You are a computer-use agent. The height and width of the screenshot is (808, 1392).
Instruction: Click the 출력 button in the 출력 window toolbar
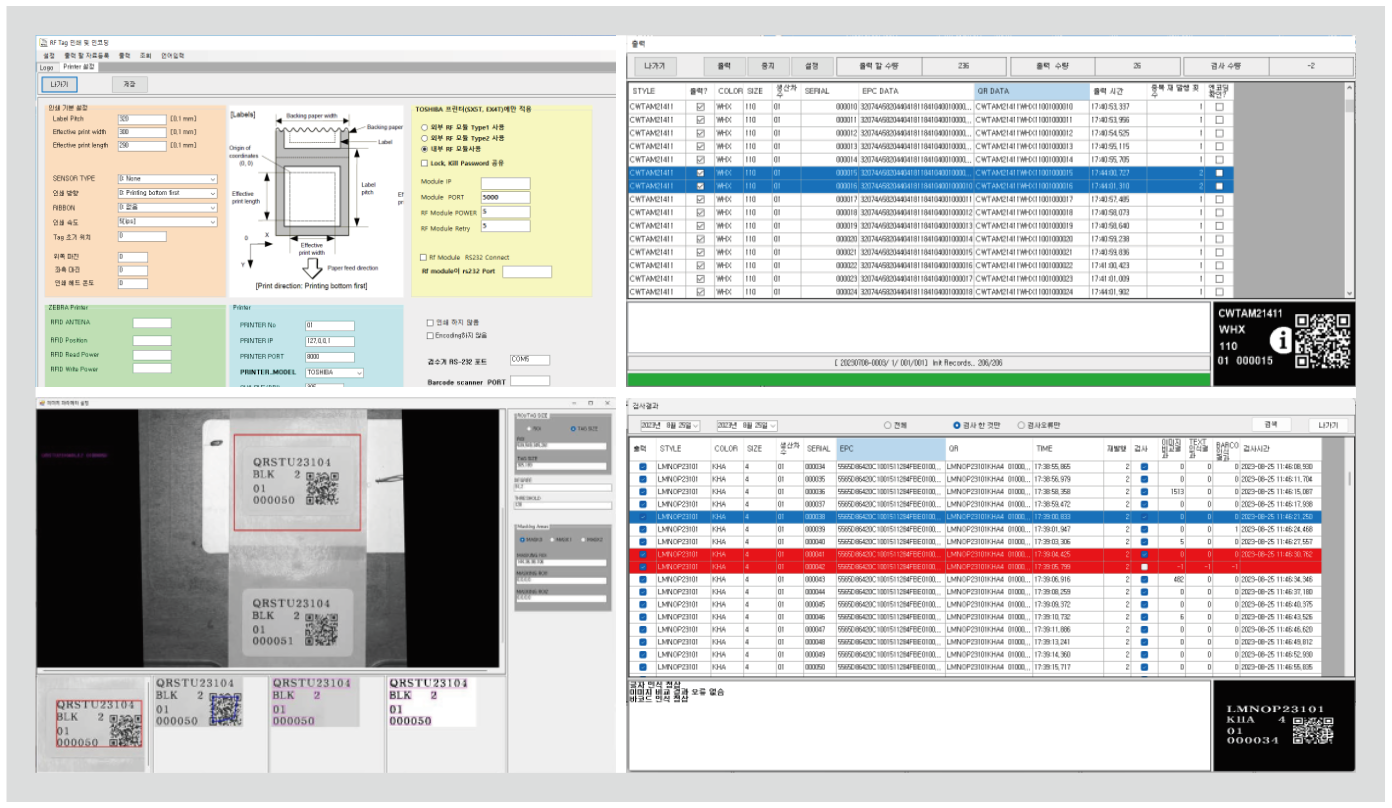(724, 66)
